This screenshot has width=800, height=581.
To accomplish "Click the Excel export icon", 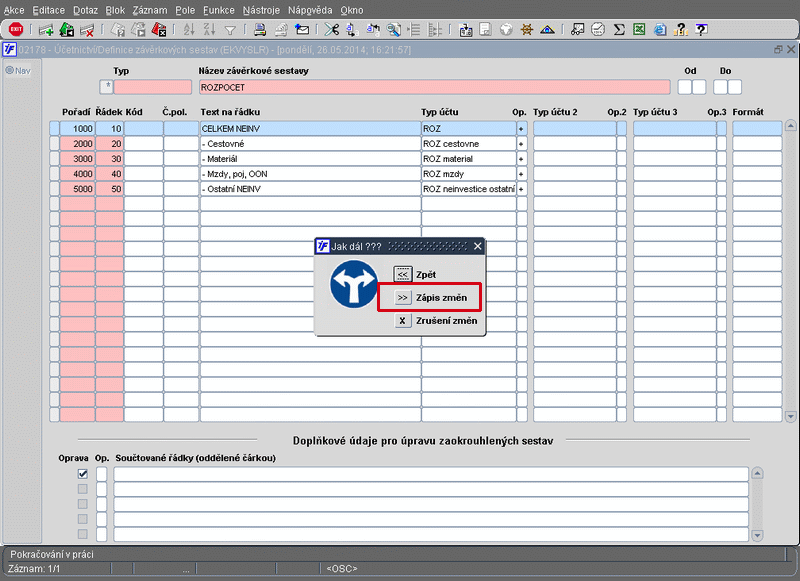I will point(639,30).
